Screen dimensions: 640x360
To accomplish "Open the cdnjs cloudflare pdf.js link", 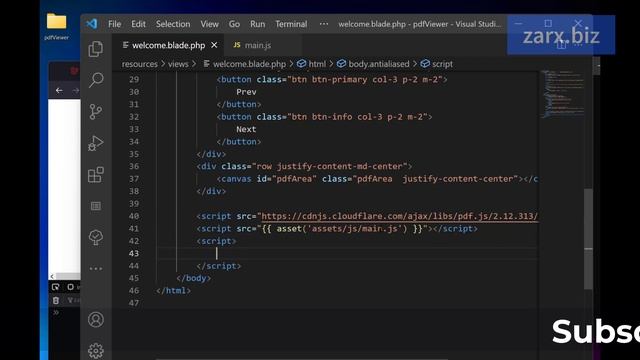I will (x=399, y=216).
